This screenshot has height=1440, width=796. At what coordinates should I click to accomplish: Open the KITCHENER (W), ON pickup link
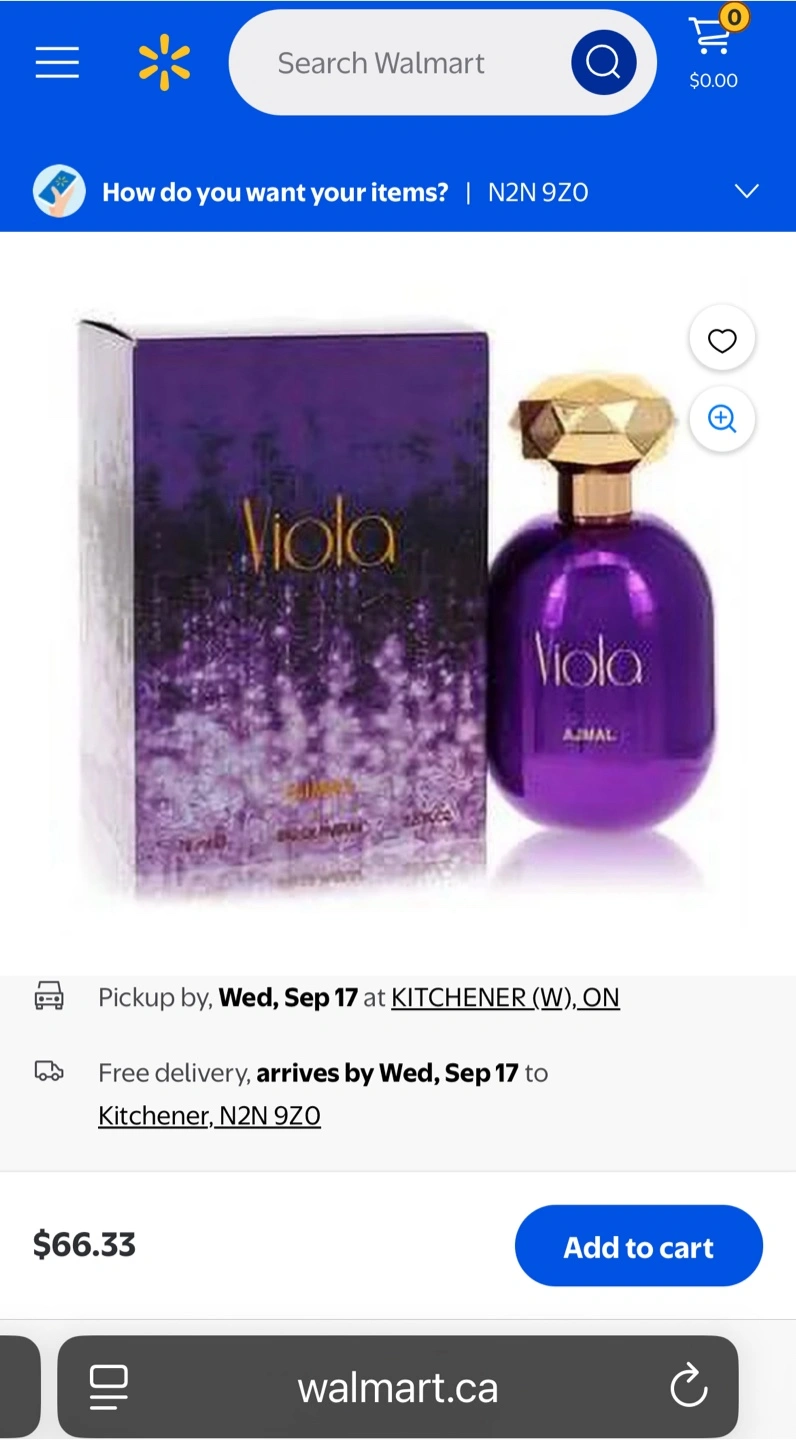pyautogui.click(x=505, y=998)
